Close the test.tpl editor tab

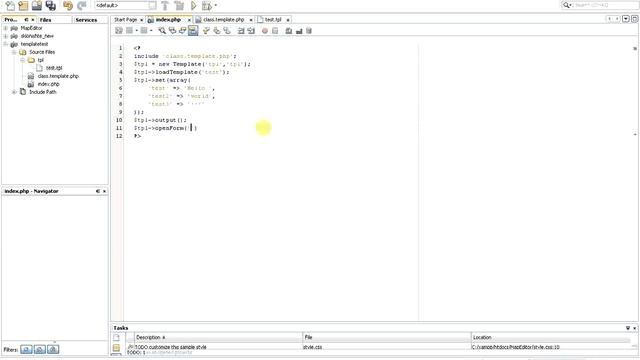(x=288, y=20)
